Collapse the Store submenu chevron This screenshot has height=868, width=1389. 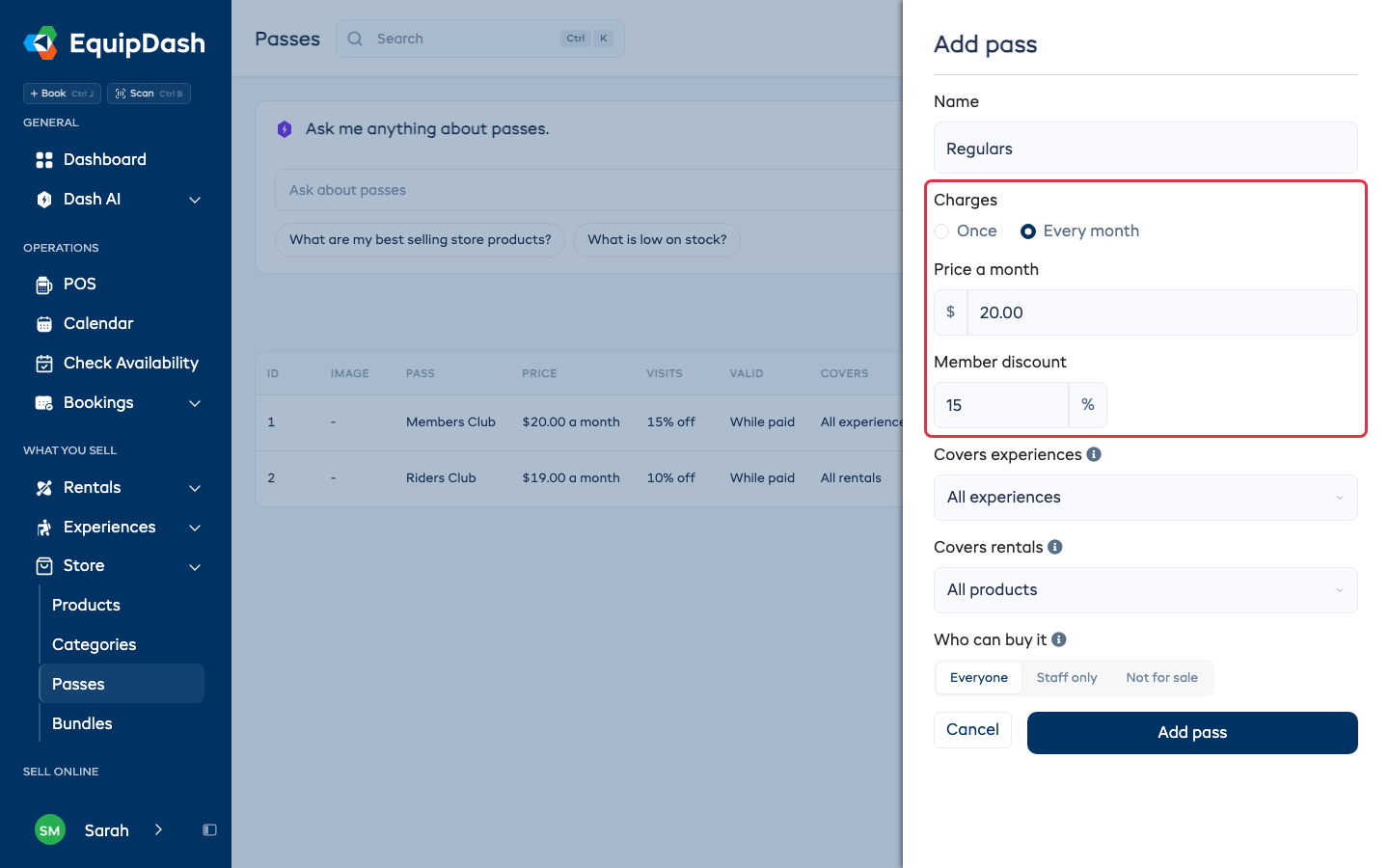pyautogui.click(x=195, y=566)
